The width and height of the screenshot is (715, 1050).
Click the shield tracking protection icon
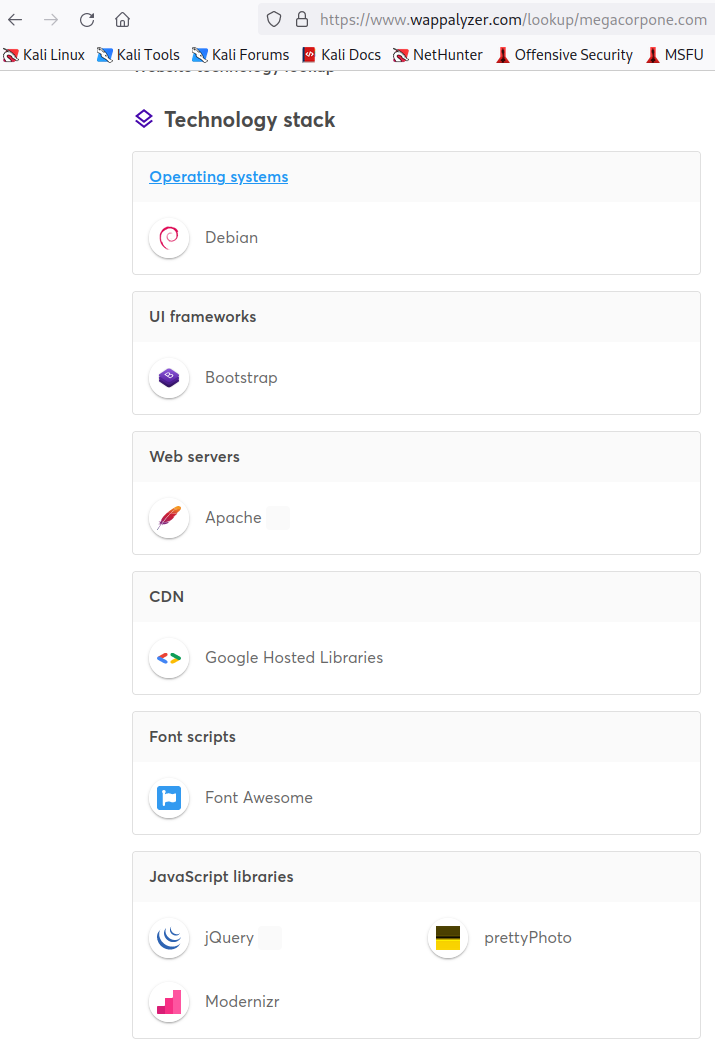coord(275,19)
